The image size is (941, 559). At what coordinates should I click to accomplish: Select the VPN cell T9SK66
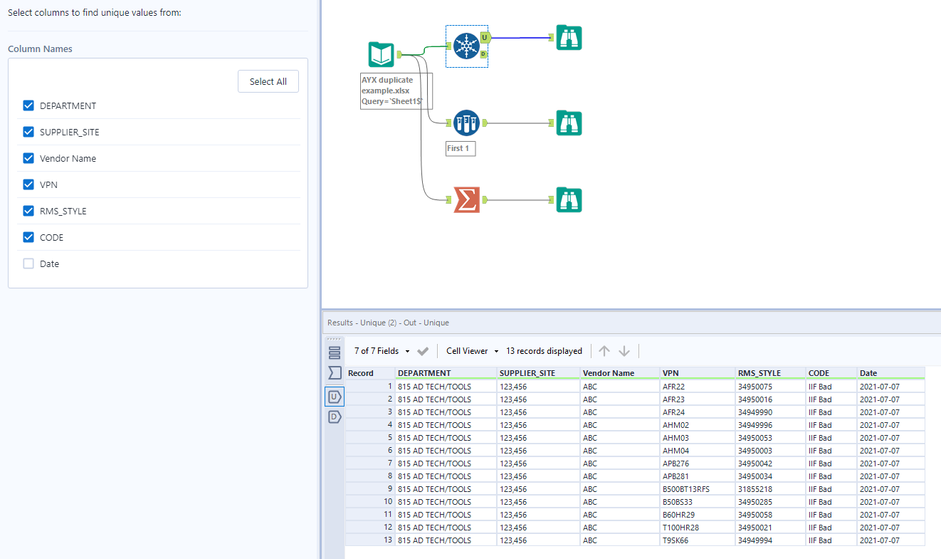[x=697, y=540]
